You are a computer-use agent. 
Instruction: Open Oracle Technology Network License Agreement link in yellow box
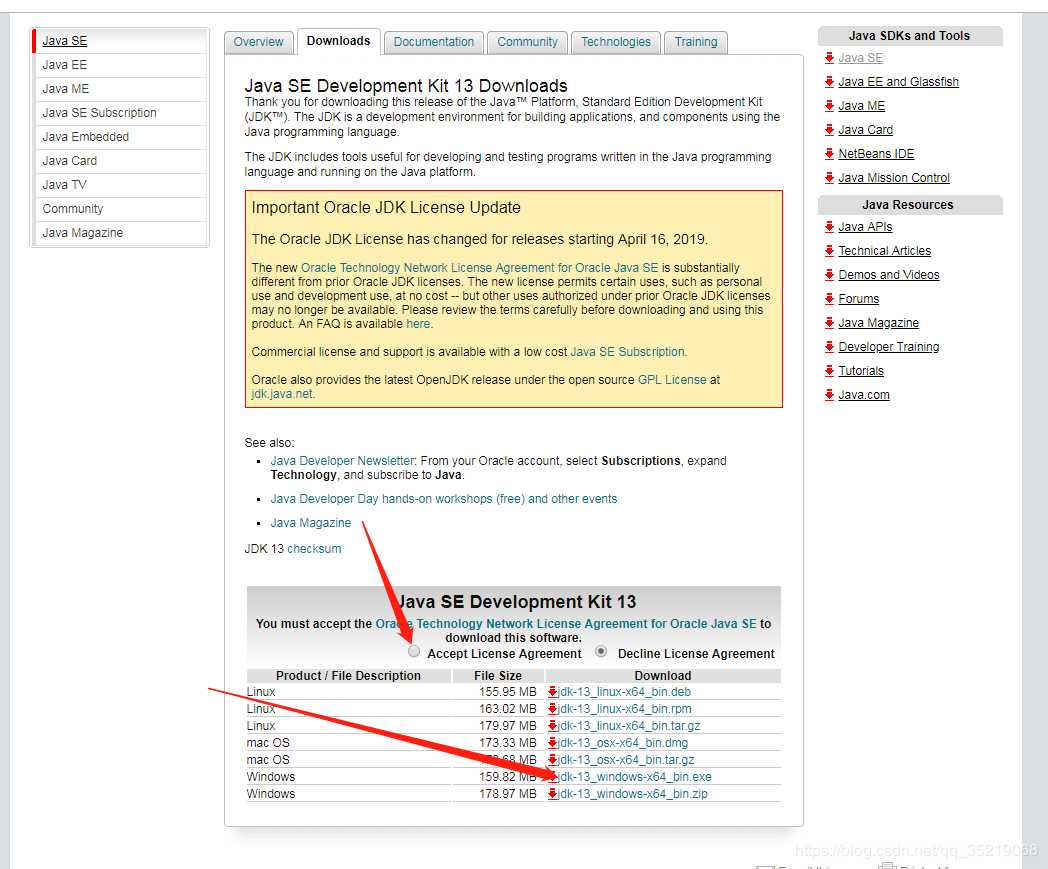click(x=479, y=267)
